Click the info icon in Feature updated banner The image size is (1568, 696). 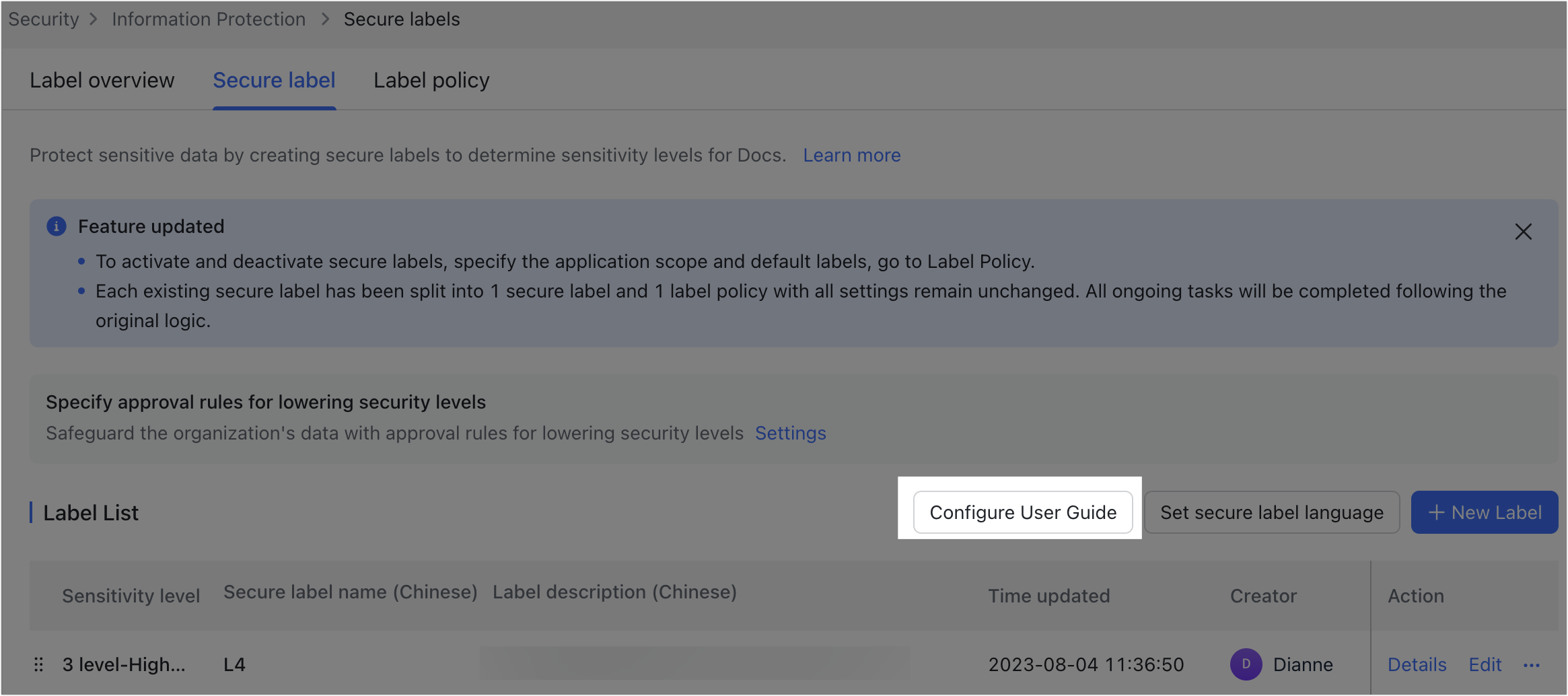click(x=57, y=227)
